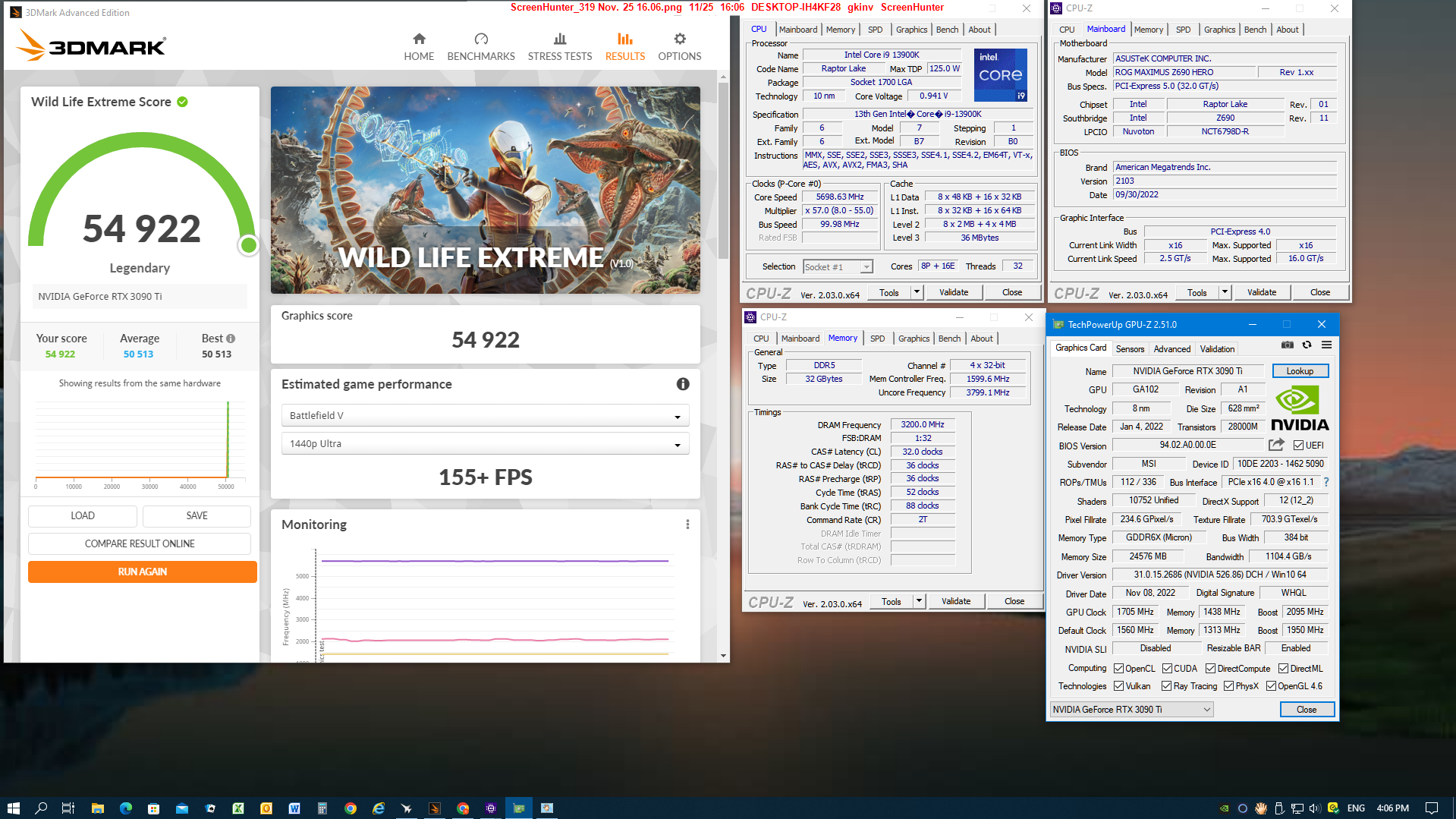Viewport: 1456px width, 819px height.
Task: Open the Monitoring three-dot menu
Action: 687,524
